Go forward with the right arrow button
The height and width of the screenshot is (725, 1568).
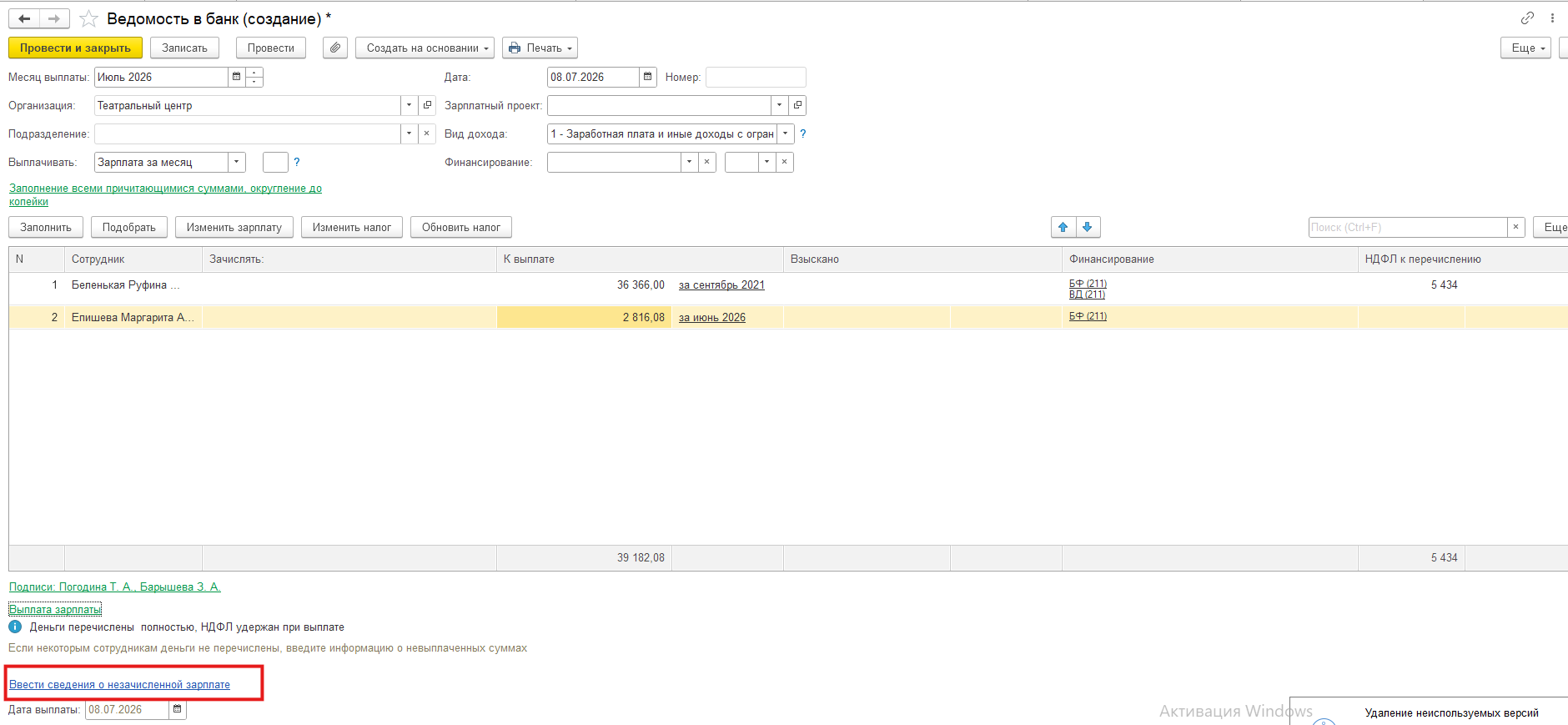(x=54, y=18)
